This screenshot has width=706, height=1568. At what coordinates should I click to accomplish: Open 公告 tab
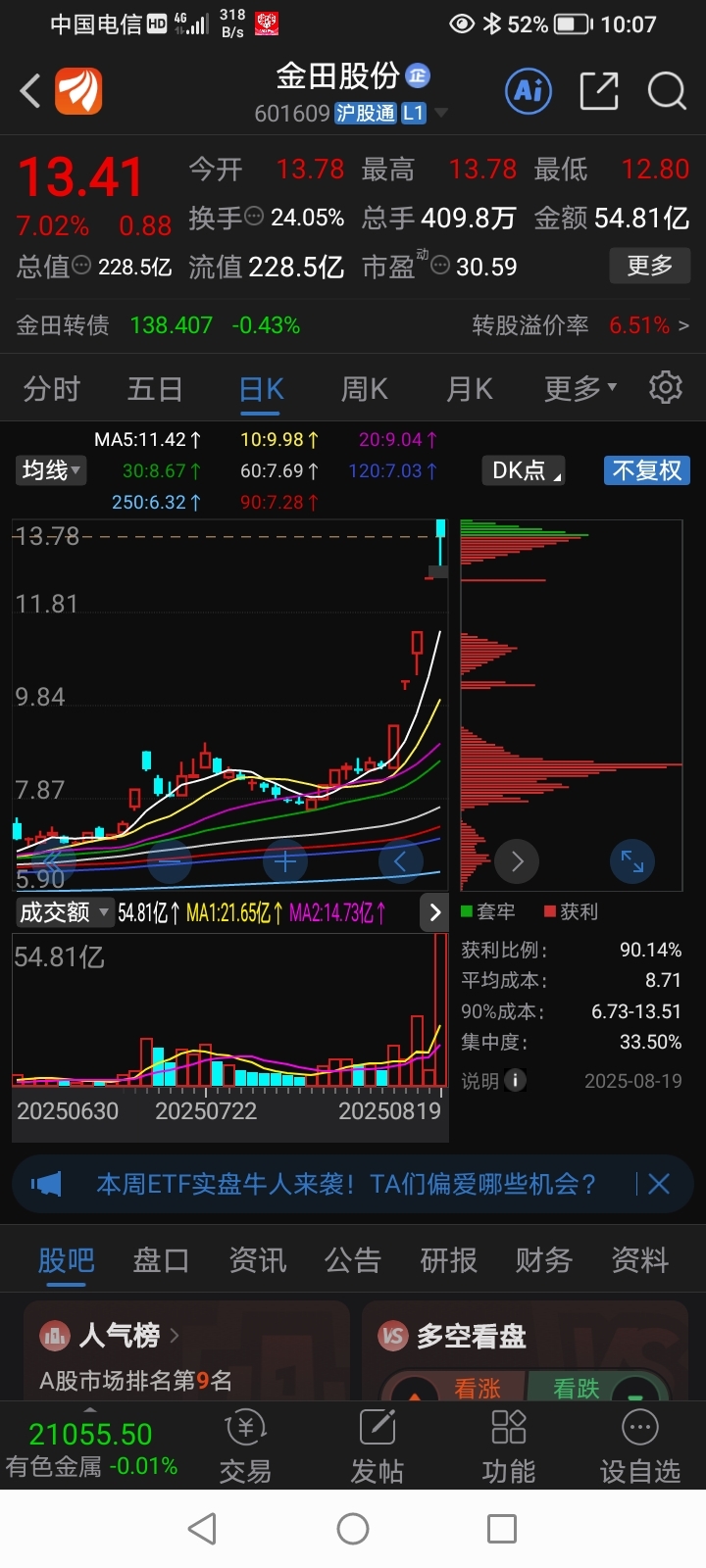point(353,1259)
